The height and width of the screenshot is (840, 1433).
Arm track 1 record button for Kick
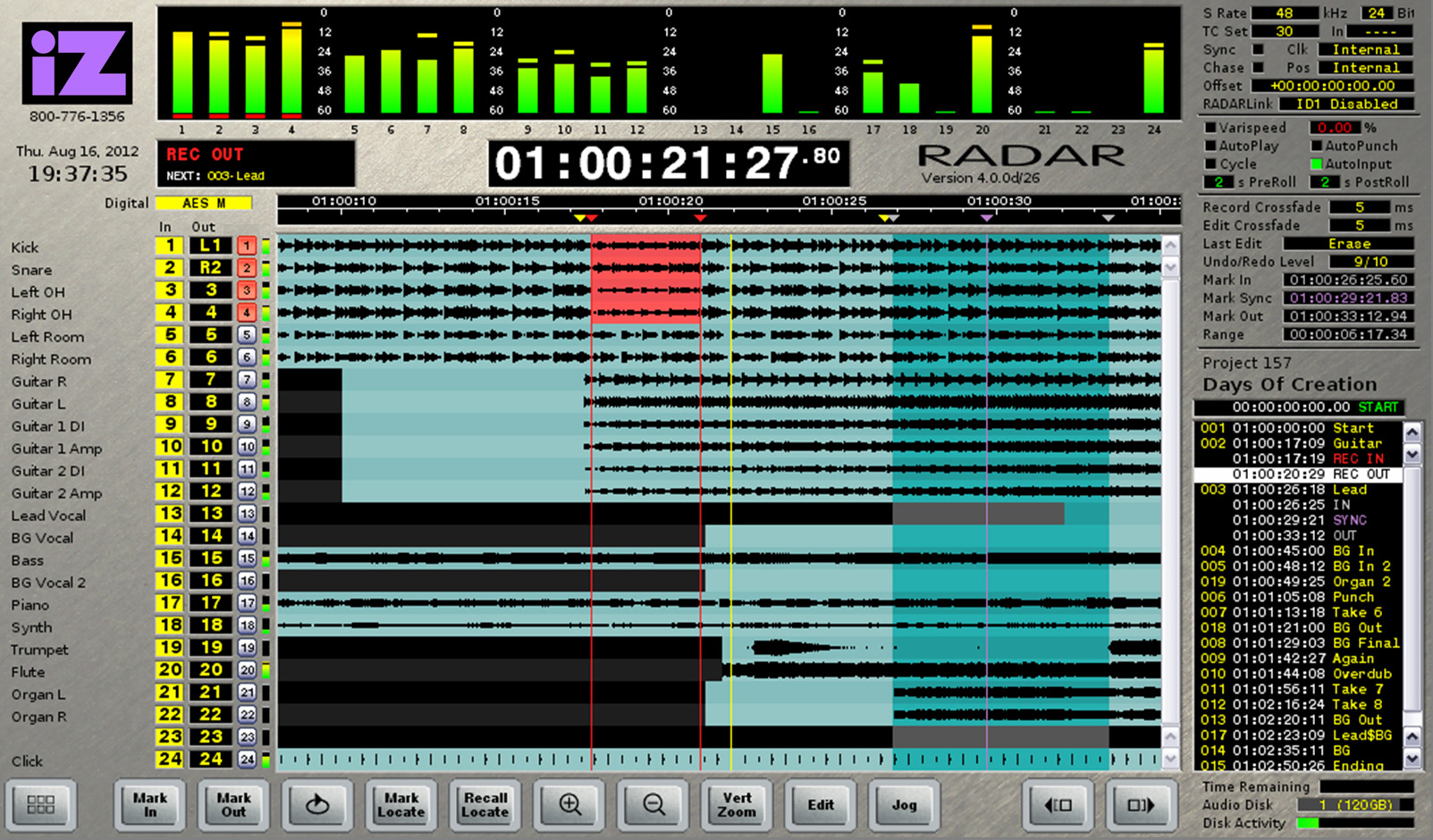(x=247, y=246)
